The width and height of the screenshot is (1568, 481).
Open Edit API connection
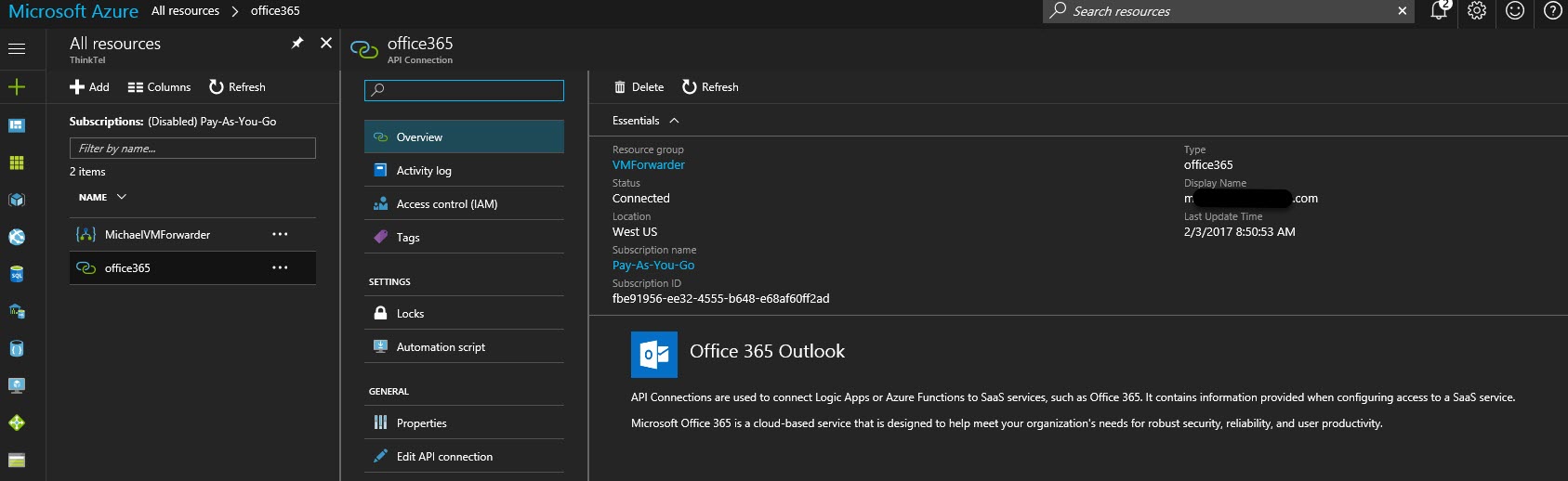coord(464,457)
